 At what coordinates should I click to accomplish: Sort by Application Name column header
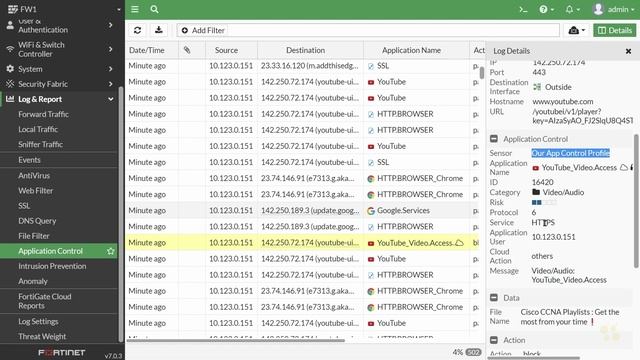coord(411,50)
